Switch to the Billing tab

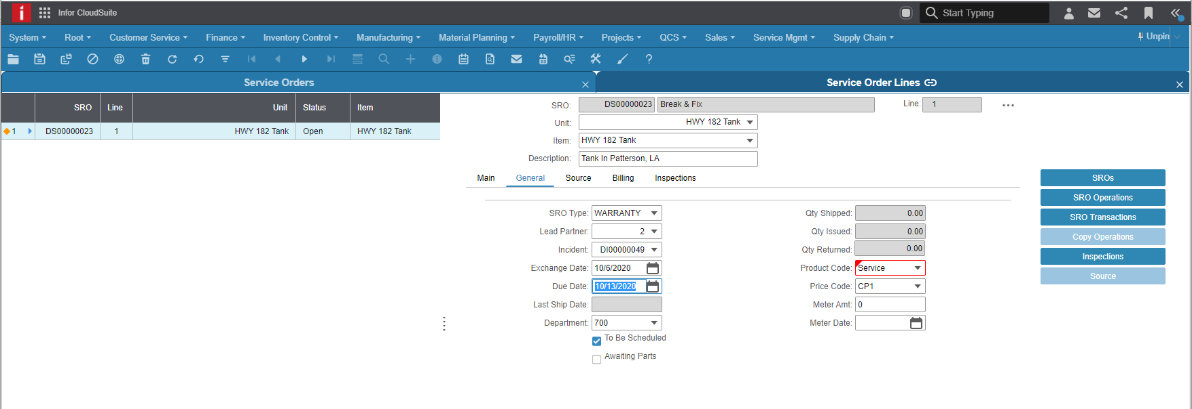(x=623, y=178)
